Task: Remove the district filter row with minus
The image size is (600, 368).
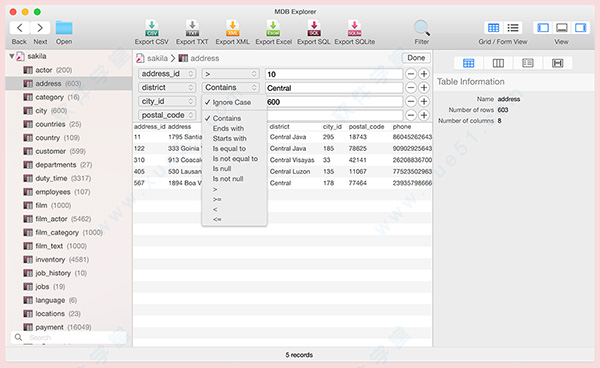Action: [x=411, y=88]
